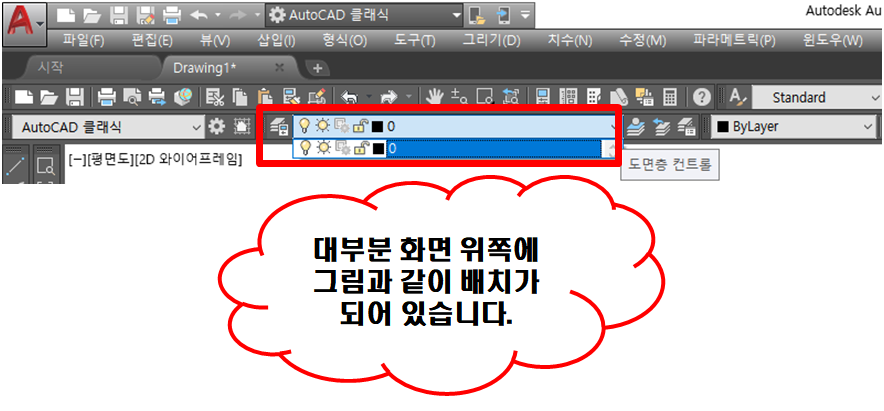This screenshot has width=884, height=411.
Task: Toggle viewport freeze icon in layer combo field
Action: click(x=342, y=126)
